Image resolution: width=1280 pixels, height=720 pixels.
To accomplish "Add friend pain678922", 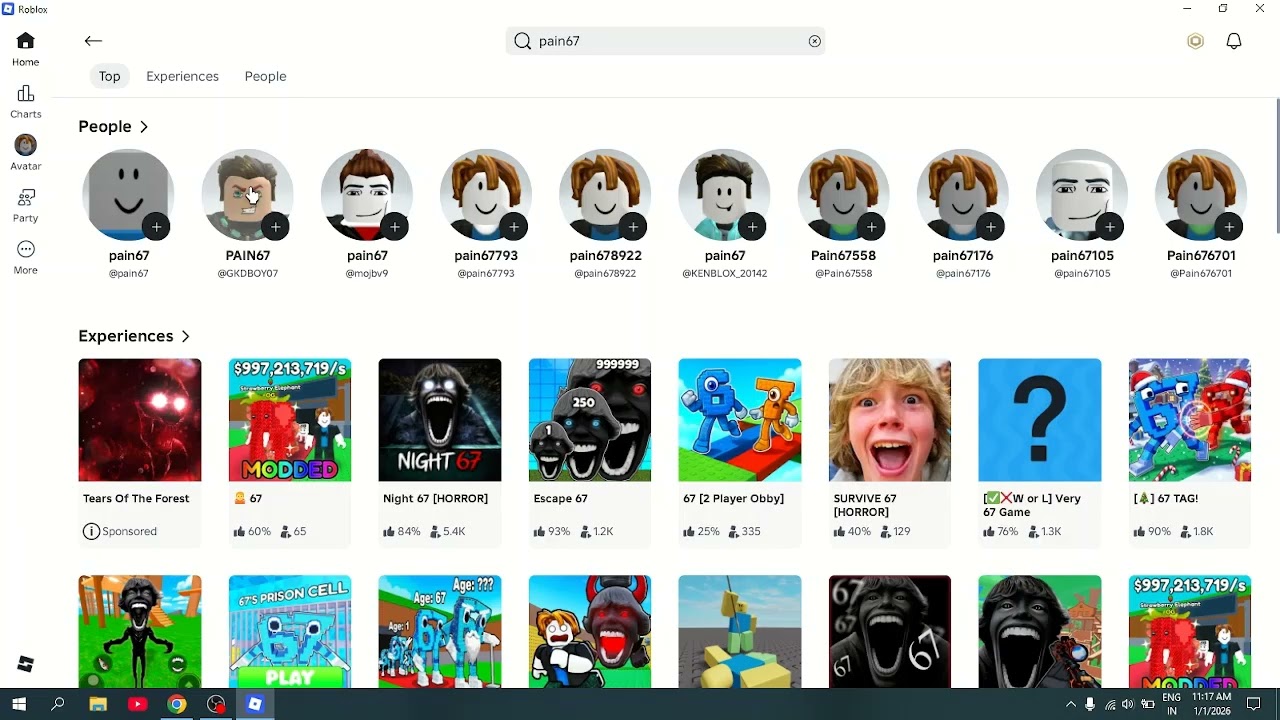I will pyautogui.click(x=632, y=227).
